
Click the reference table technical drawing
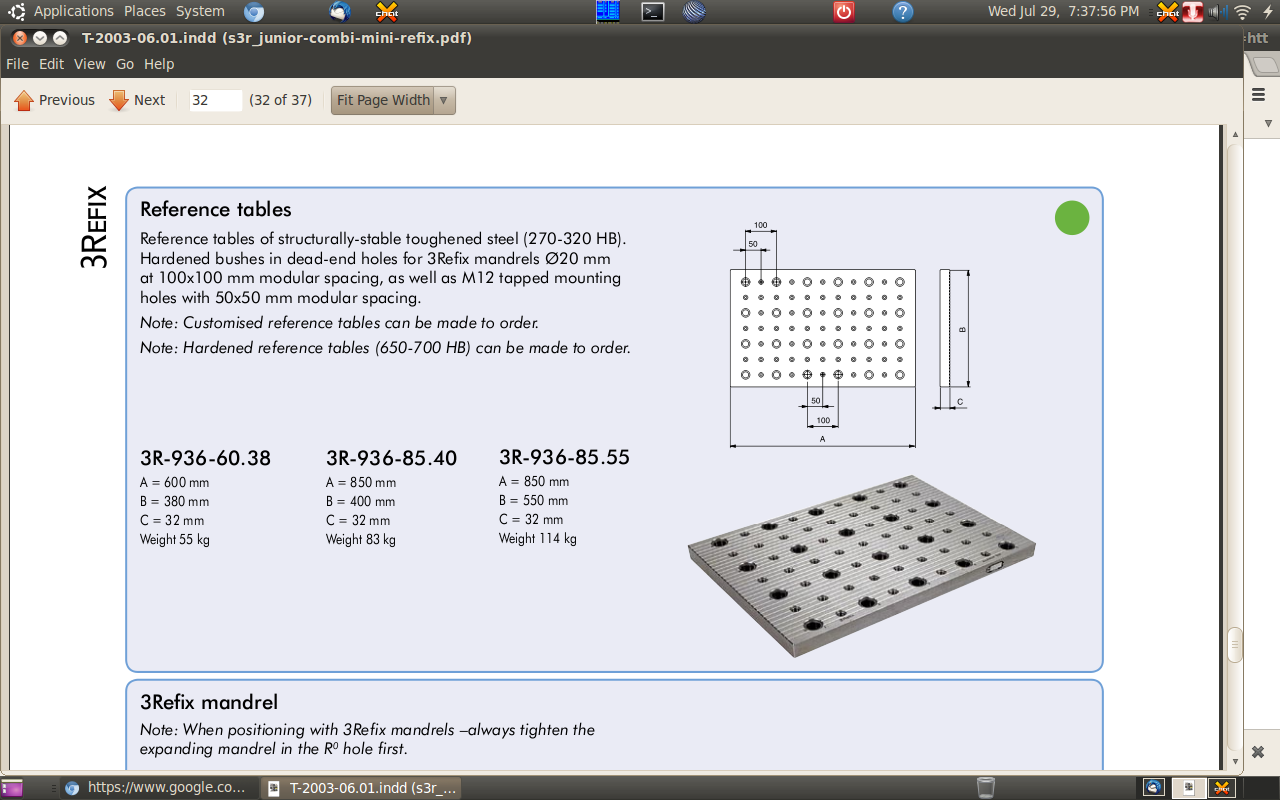pyautogui.click(x=850, y=334)
